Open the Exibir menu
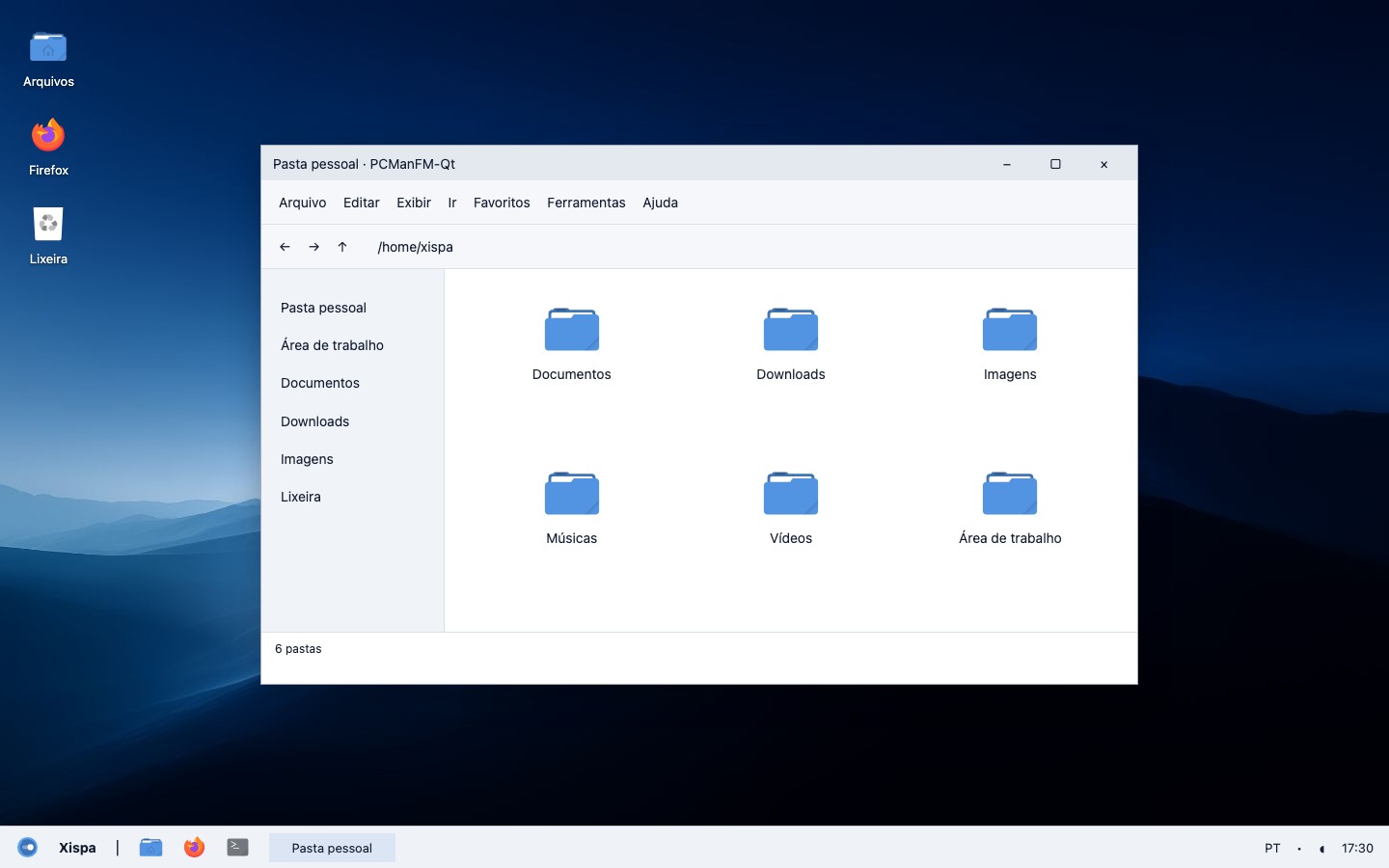Screen dimensions: 1389x868 [414, 203]
